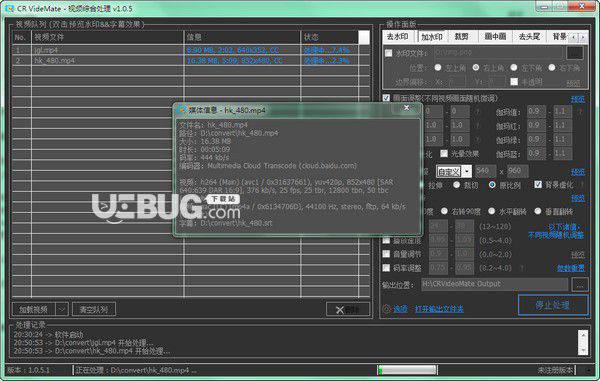Click the green progress bar in status bar
The width and height of the screenshot is (600, 381).
pyautogui.click(x=408, y=370)
